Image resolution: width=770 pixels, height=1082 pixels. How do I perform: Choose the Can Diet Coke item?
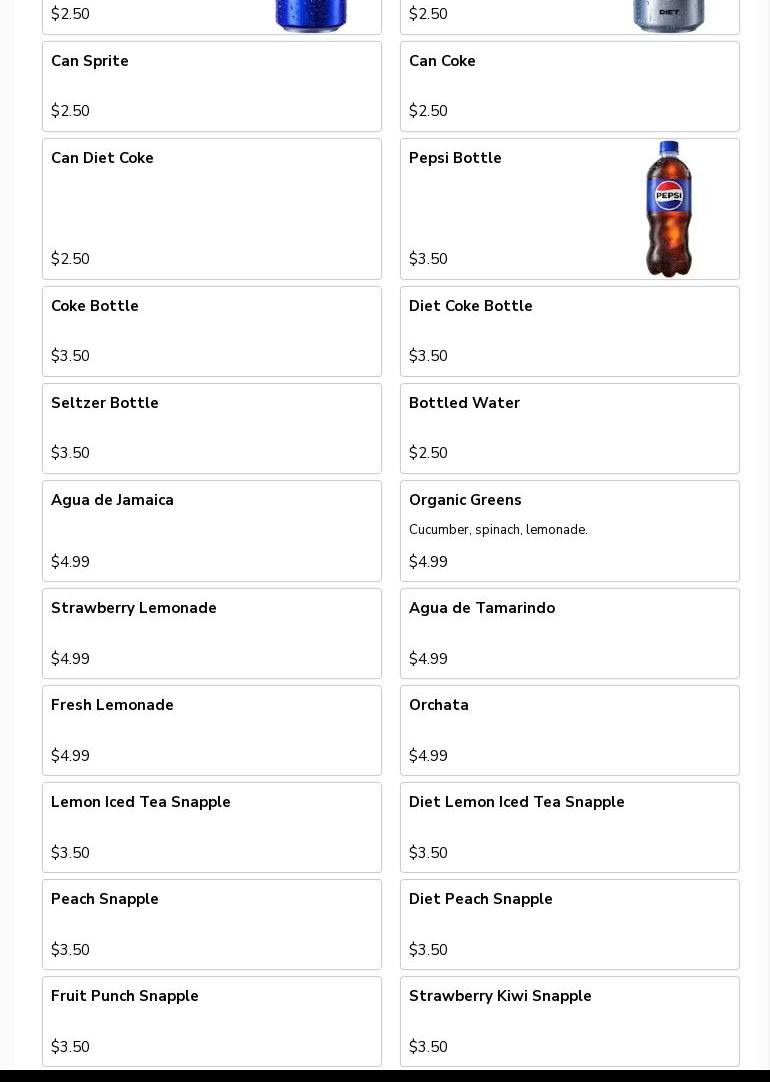212,209
